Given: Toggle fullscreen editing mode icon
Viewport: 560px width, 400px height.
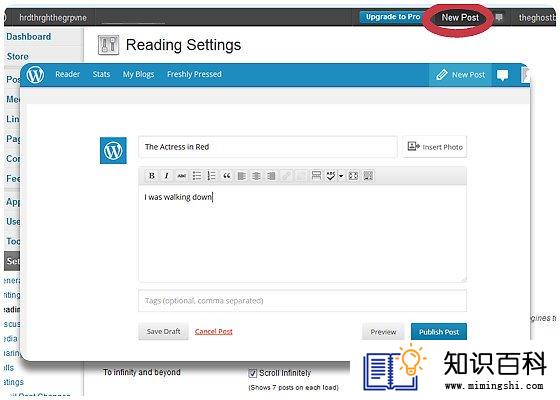Looking at the screenshot, I should (x=353, y=176).
